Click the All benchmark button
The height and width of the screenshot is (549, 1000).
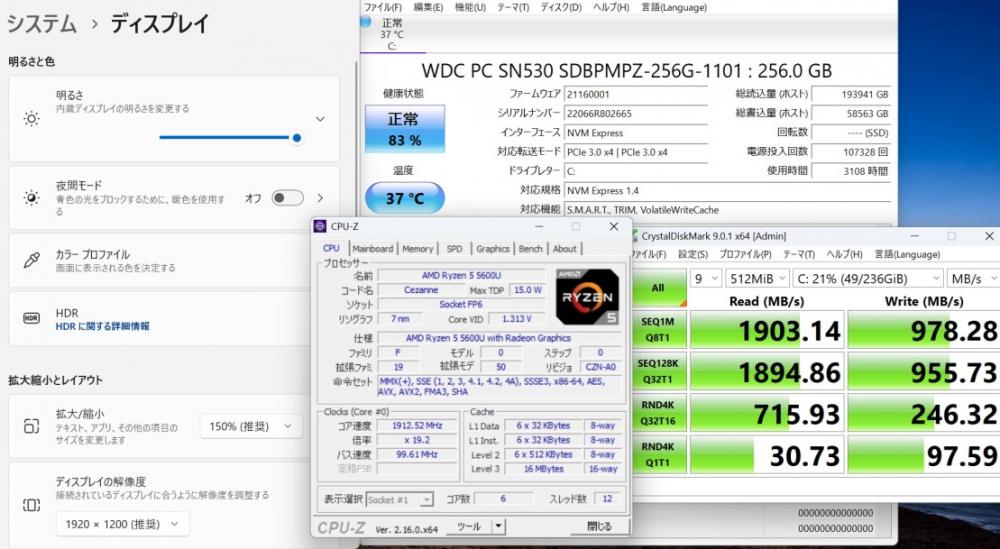[x=658, y=288]
